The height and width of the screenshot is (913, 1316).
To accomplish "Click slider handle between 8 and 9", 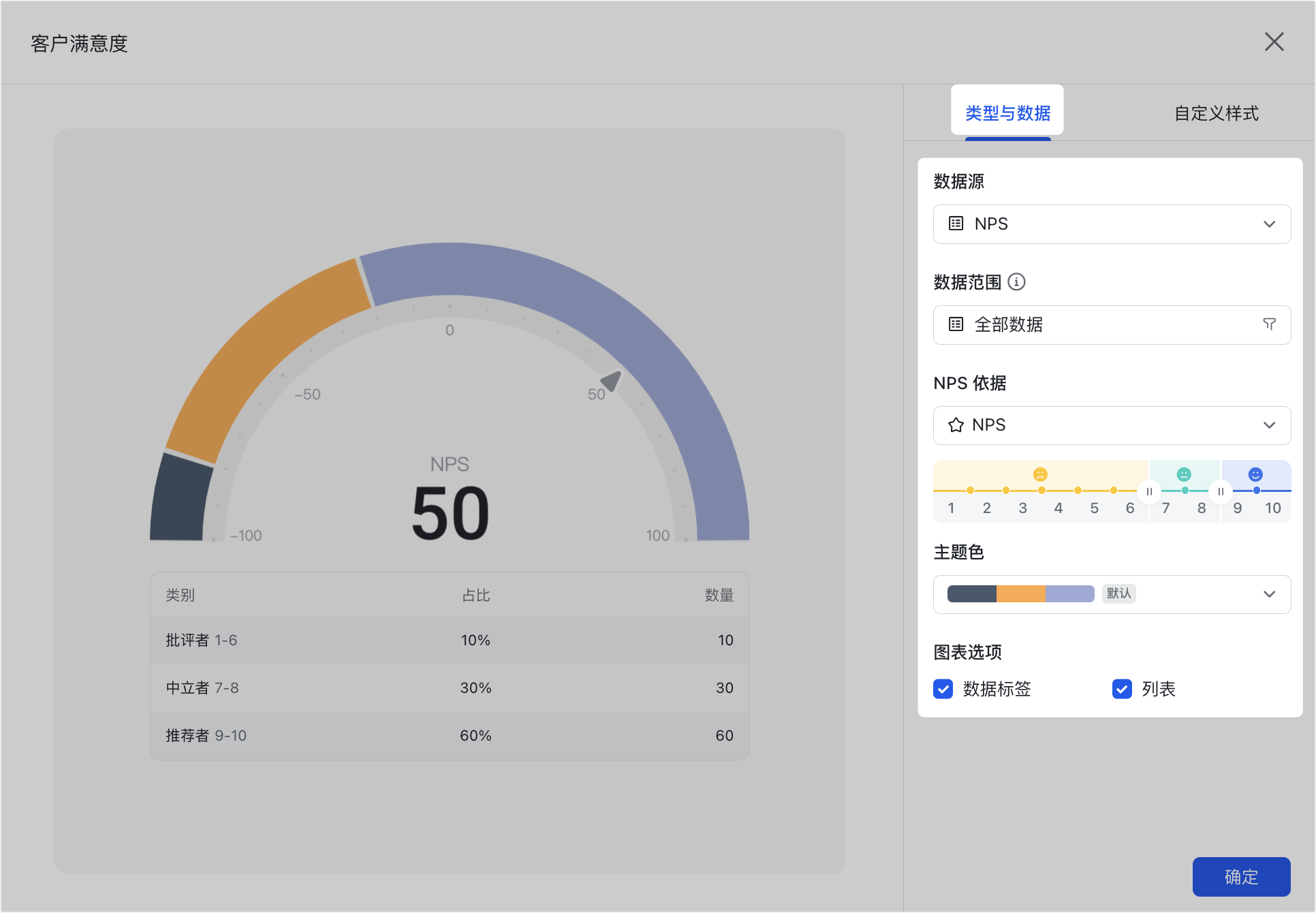I will pyautogui.click(x=1221, y=491).
